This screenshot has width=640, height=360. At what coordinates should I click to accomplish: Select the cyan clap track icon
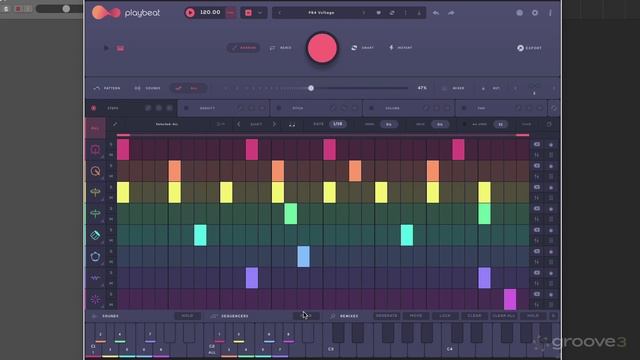(96, 235)
